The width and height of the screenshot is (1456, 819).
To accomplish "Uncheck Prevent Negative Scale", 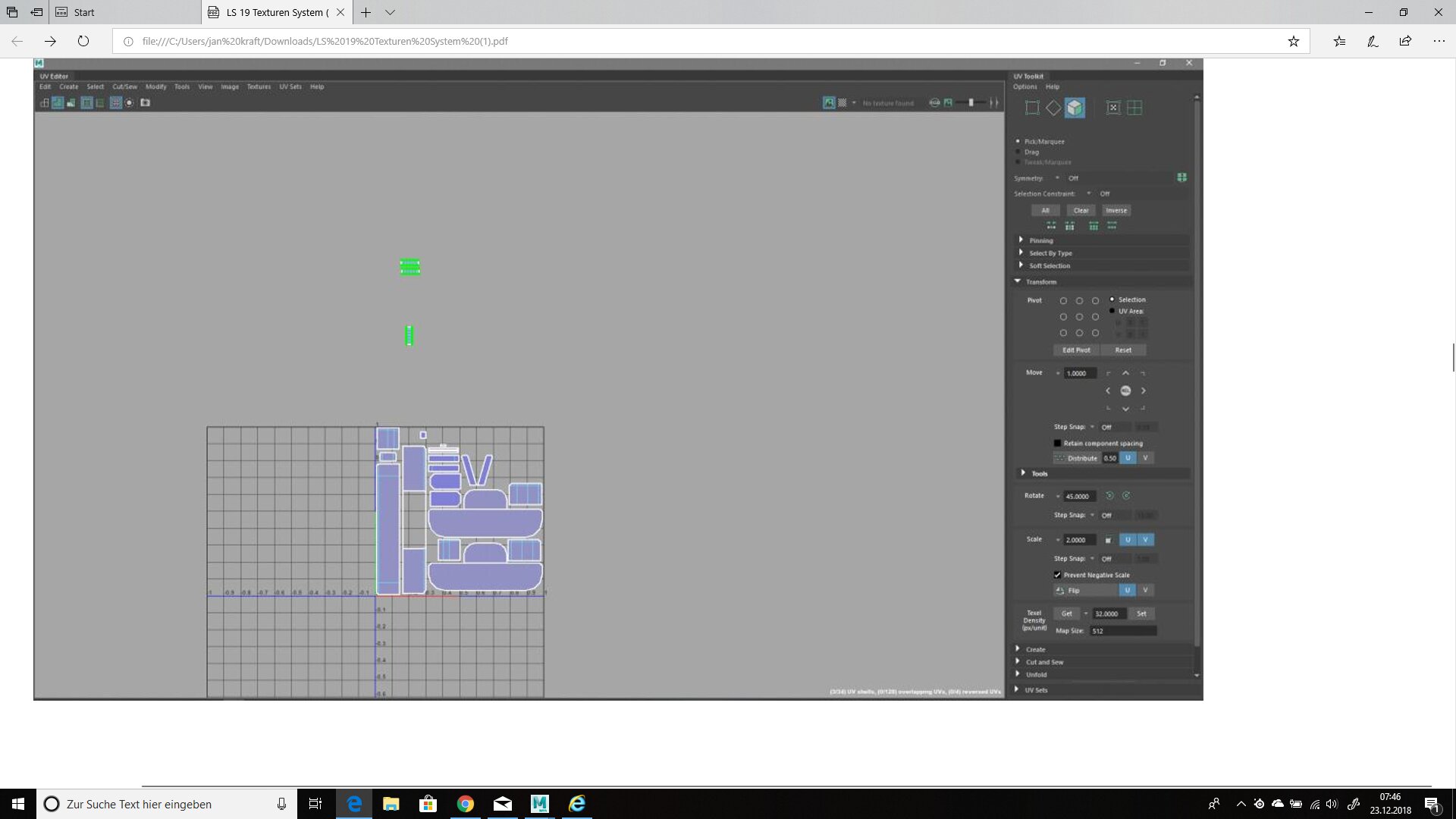I will 1057,575.
